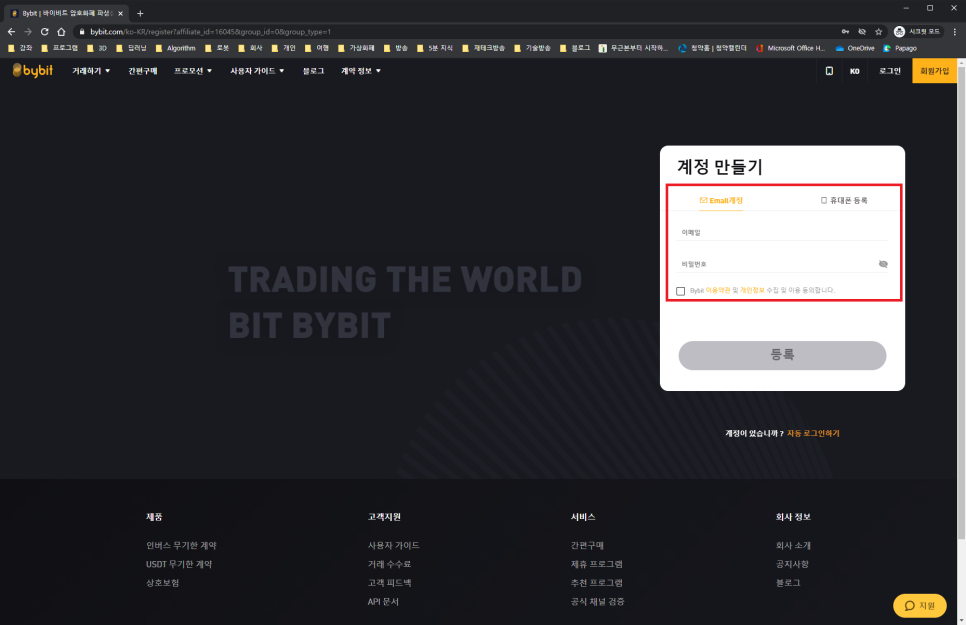Click the browser address bar URL
Image resolution: width=966 pixels, height=625 pixels.
(211, 31)
